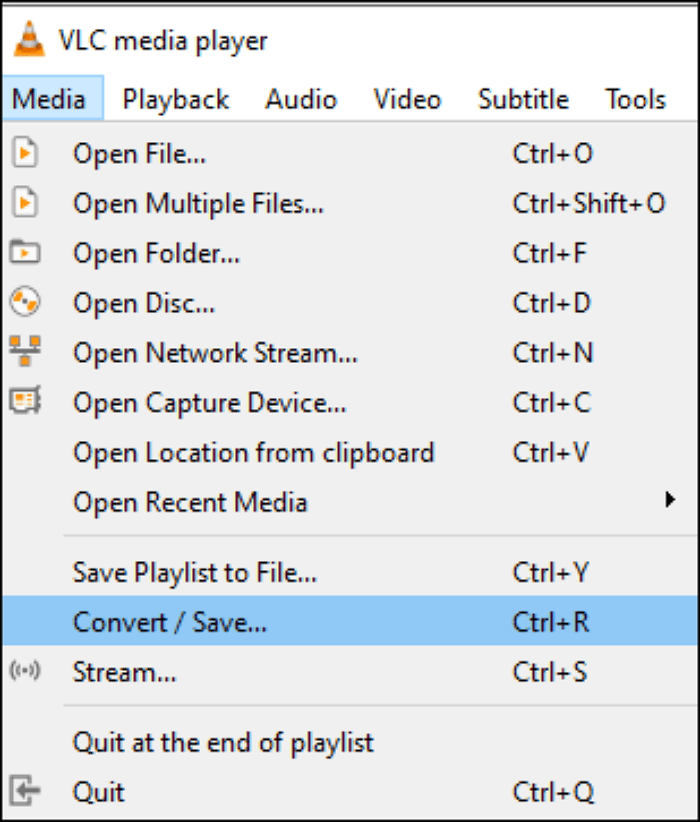The height and width of the screenshot is (822, 700).
Task: Expand the Open Recent Media submenu arrow
Action: (670, 500)
